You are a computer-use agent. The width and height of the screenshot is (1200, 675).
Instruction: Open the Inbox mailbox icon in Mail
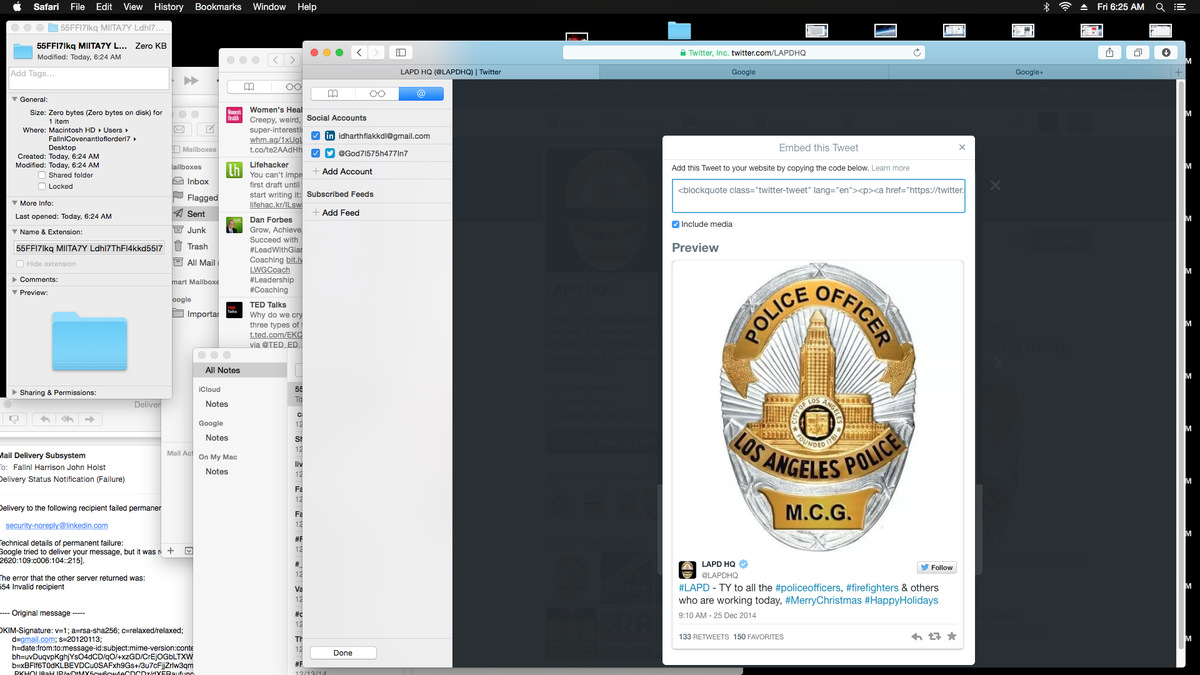point(178,181)
